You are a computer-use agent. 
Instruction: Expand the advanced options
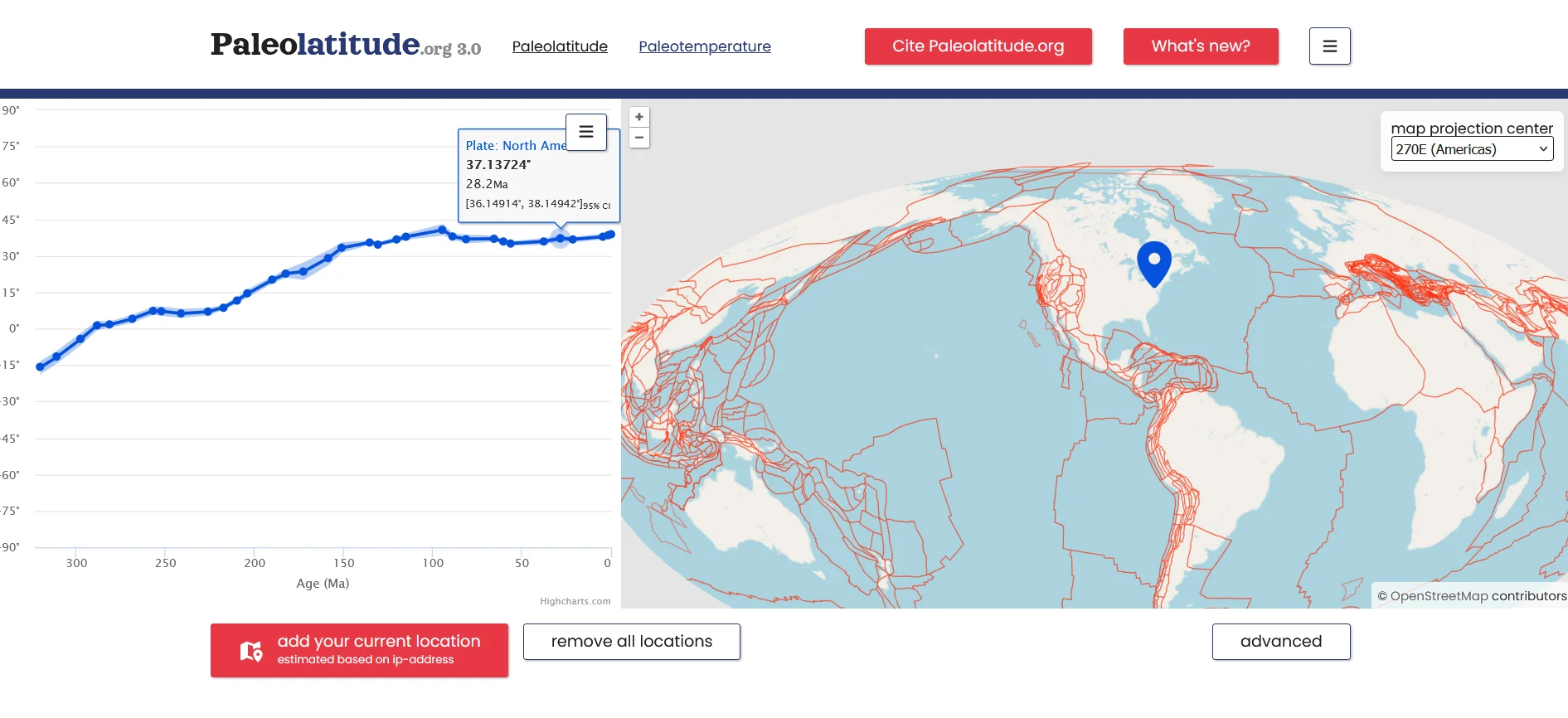(x=1280, y=642)
